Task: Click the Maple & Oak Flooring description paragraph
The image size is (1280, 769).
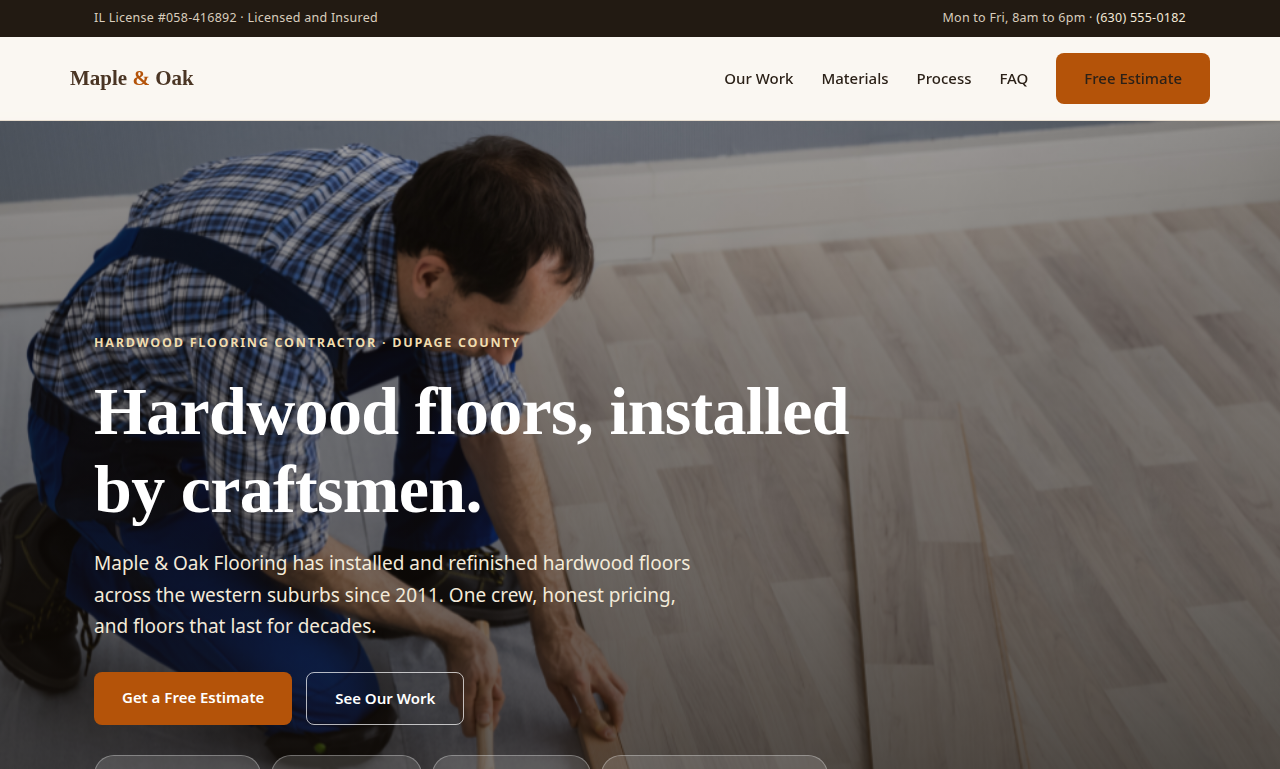Action: tap(392, 595)
